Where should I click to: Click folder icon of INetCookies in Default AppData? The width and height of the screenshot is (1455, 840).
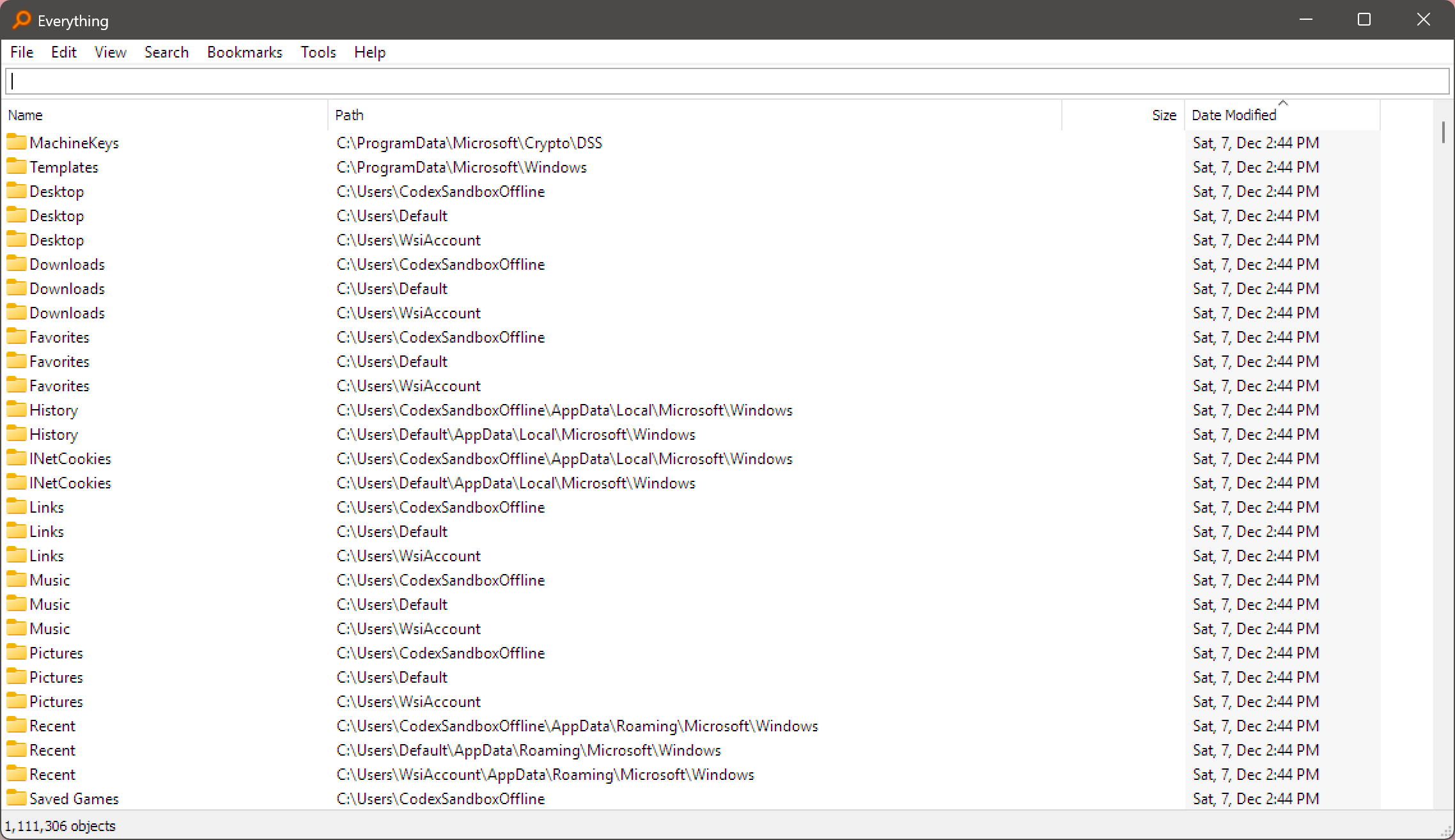[x=17, y=482]
